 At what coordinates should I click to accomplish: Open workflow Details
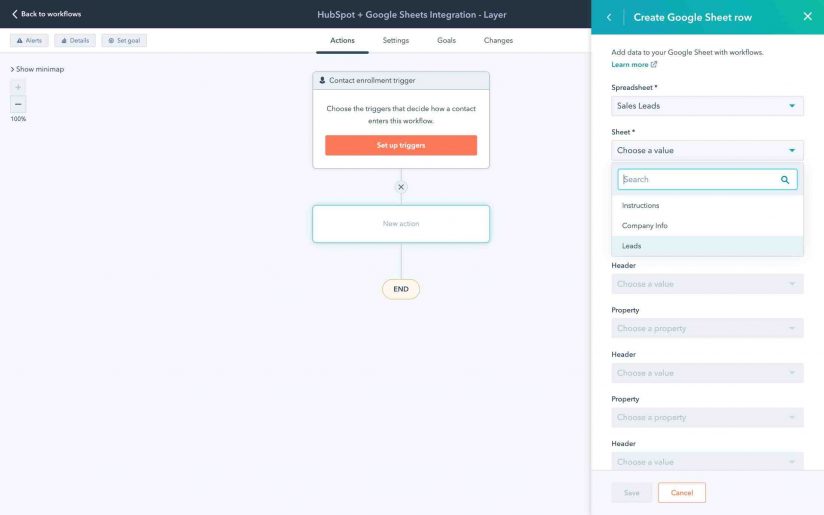pyautogui.click(x=75, y=41)
